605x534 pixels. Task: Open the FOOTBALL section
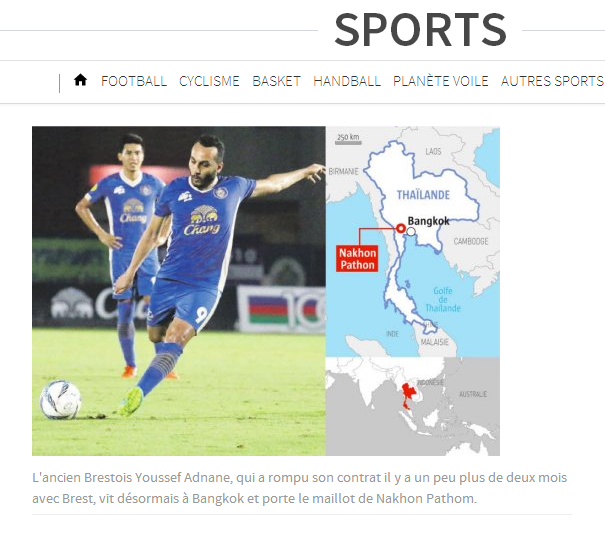coord(134,81)
